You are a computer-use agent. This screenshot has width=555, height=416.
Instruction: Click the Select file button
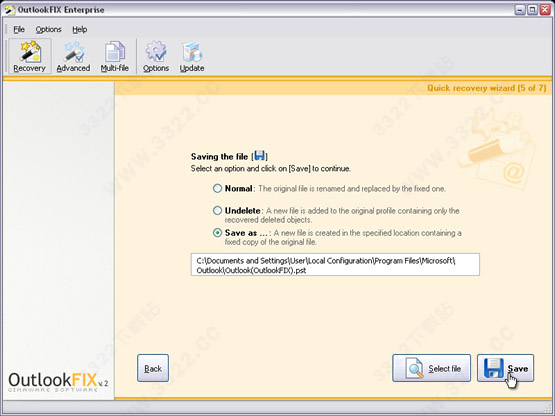tap(431, 368)
